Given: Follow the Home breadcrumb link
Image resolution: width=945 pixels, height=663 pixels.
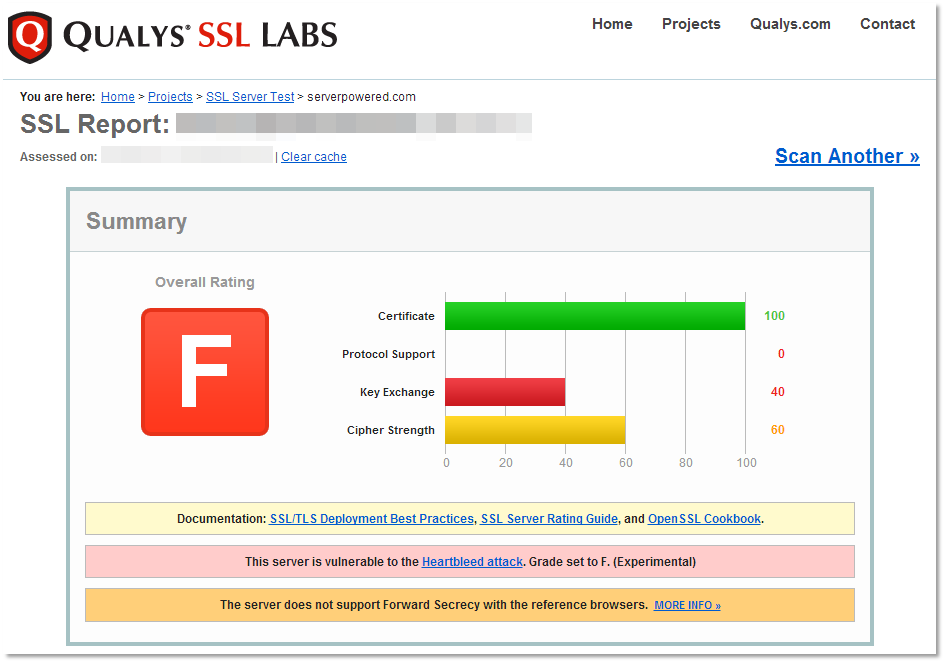Looking at the screenshot, I should (118, 96).
